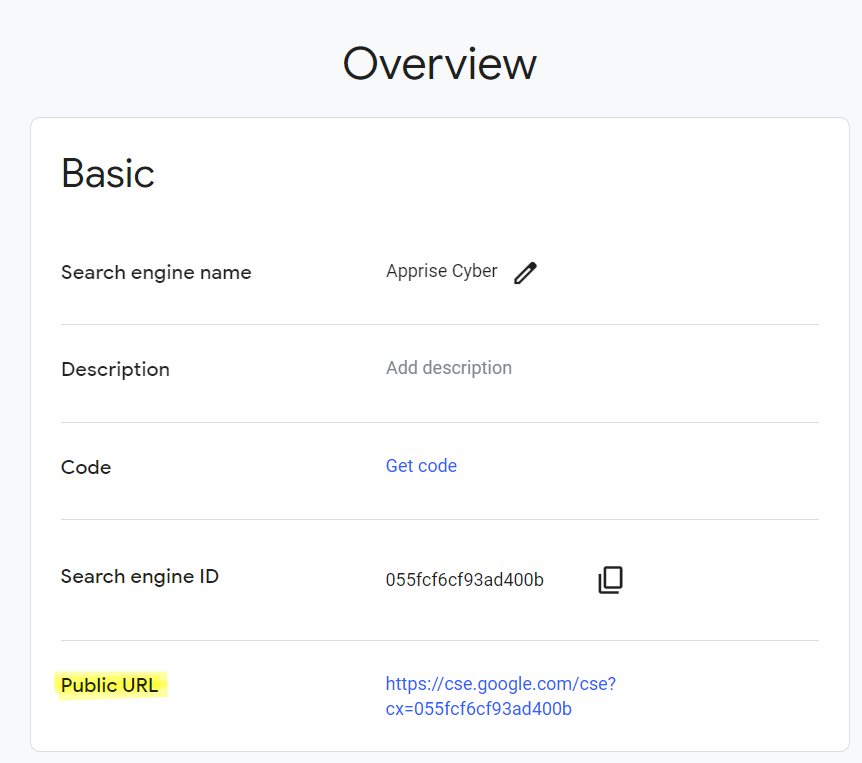This screenshot has width=862, height=763.
Task: Click the word Apprise in the engine name
Action: (416, 271)
